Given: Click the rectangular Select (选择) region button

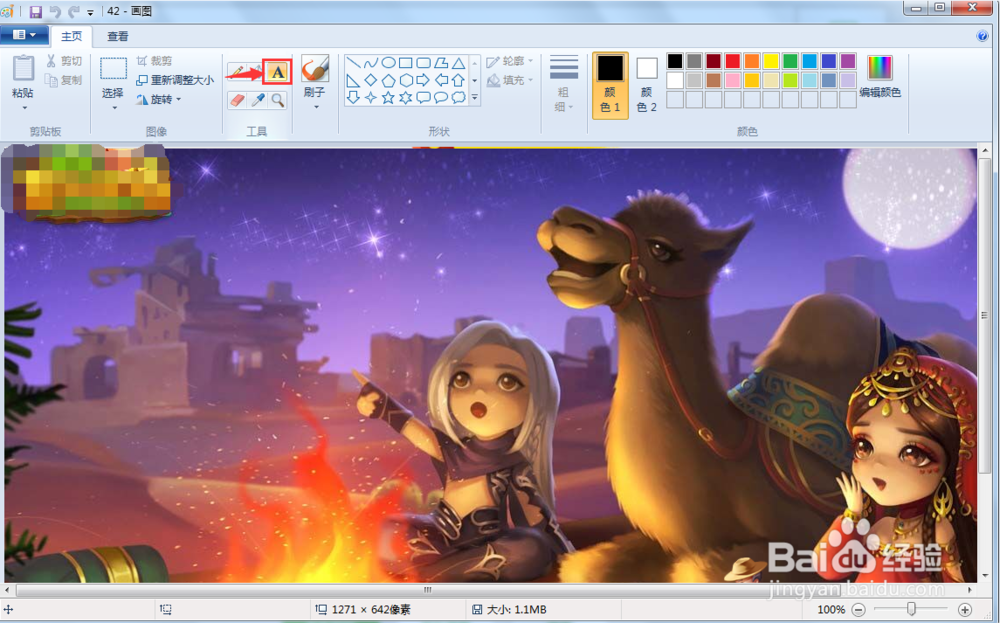Looking at the screenshot, I should point(113,78).
